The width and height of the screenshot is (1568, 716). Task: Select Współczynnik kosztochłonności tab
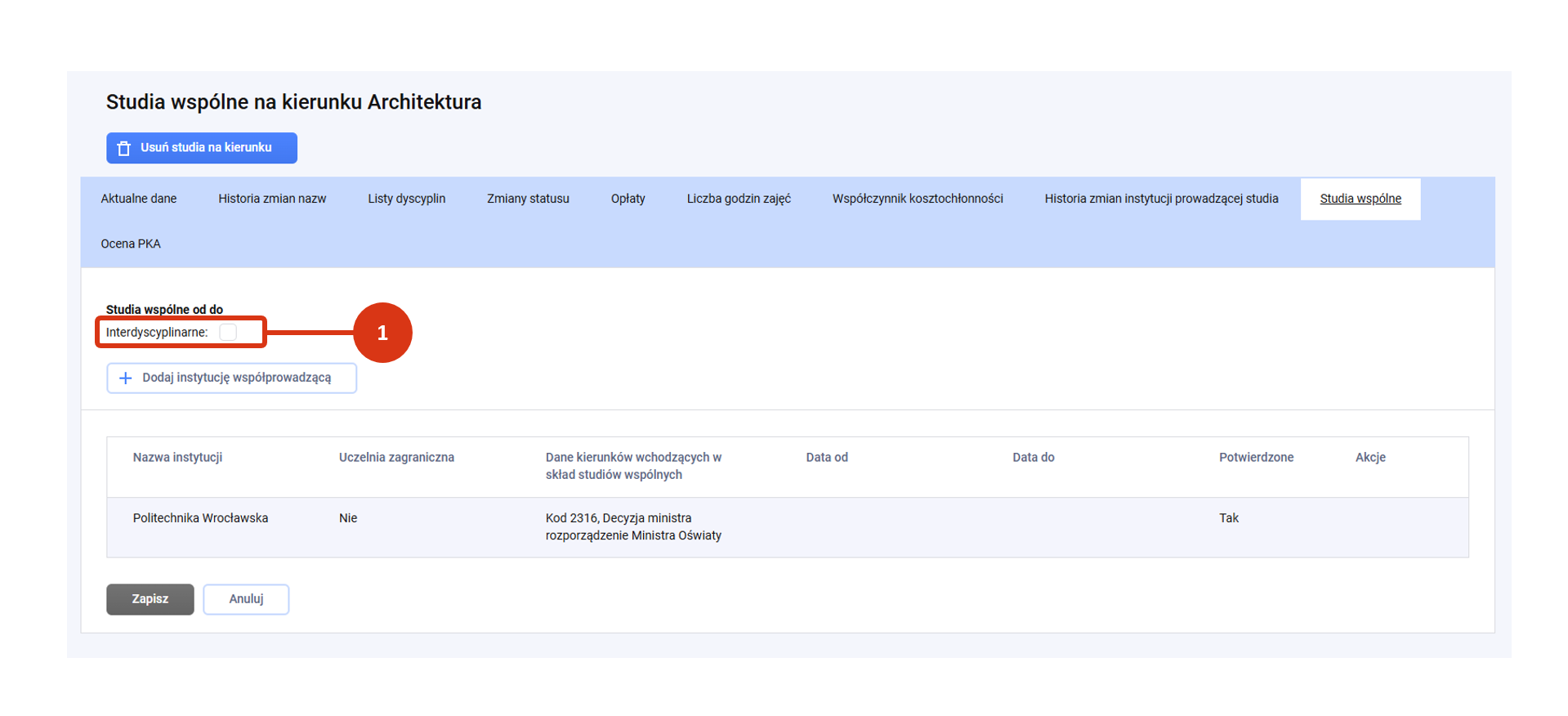click(918, 199)
